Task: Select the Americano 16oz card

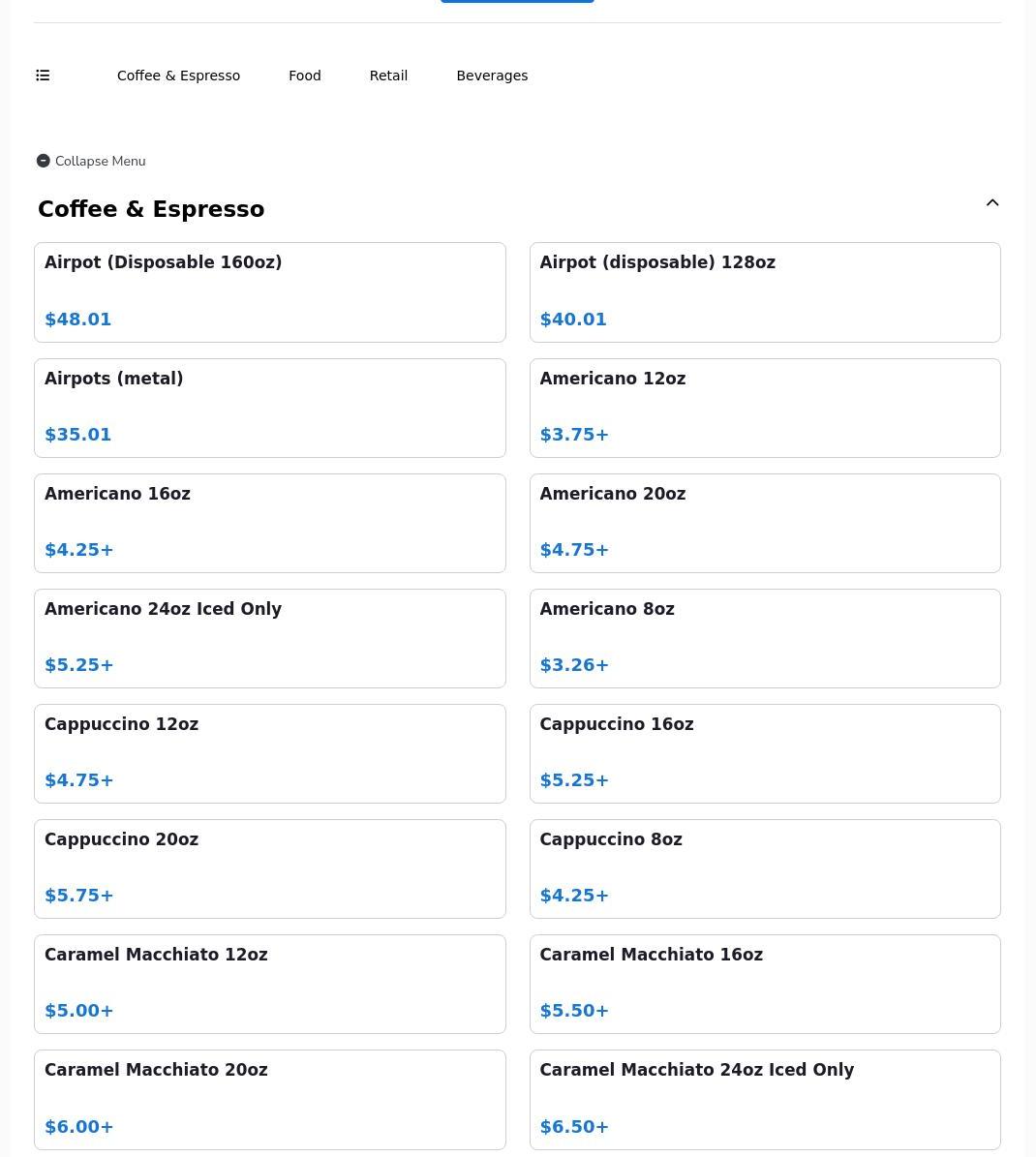Action: (270, 523)
